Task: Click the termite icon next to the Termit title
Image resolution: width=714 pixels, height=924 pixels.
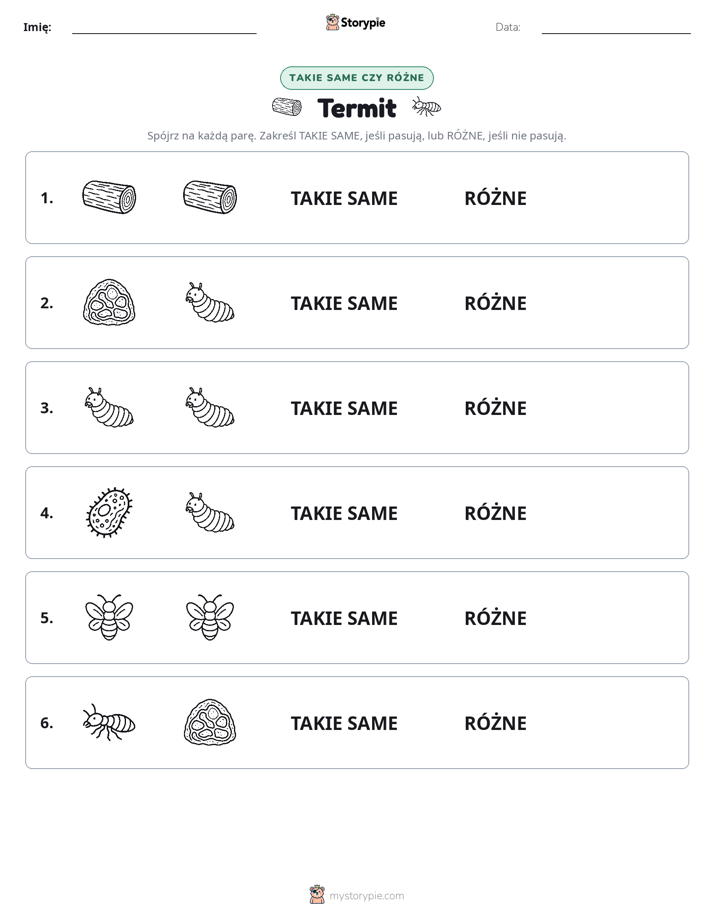Action: 427,107
